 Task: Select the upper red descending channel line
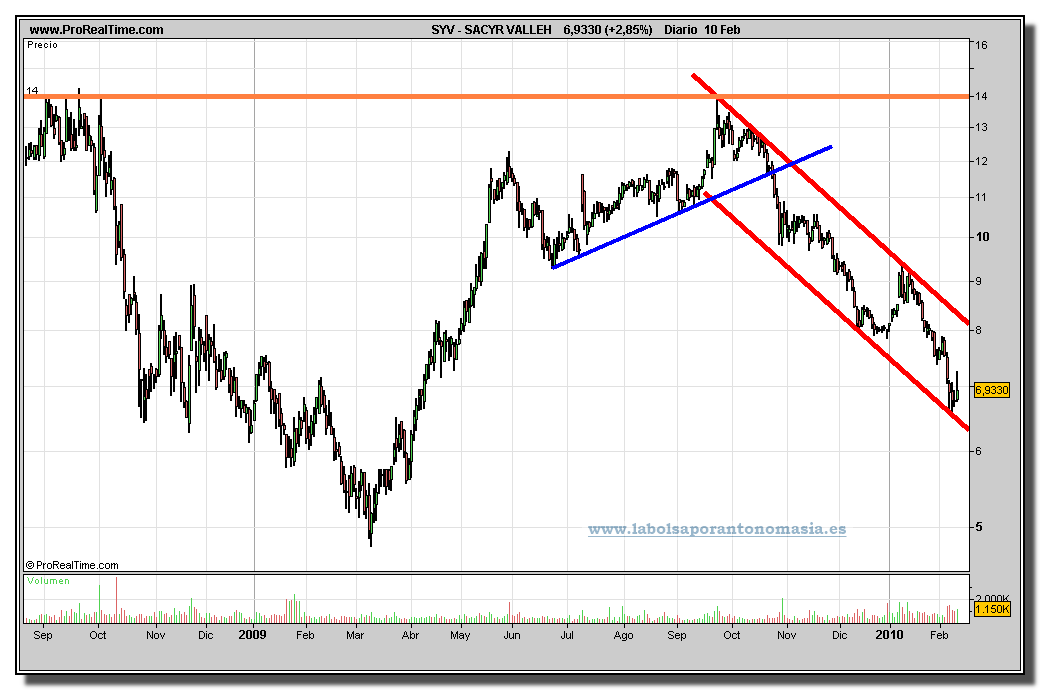click(830, 199)
